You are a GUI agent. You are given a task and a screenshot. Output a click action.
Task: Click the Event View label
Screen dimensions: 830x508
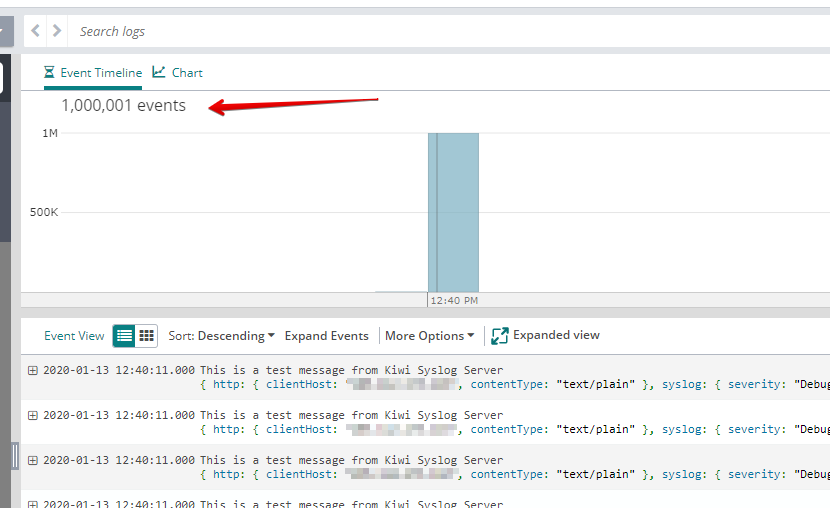click(74, 336)
